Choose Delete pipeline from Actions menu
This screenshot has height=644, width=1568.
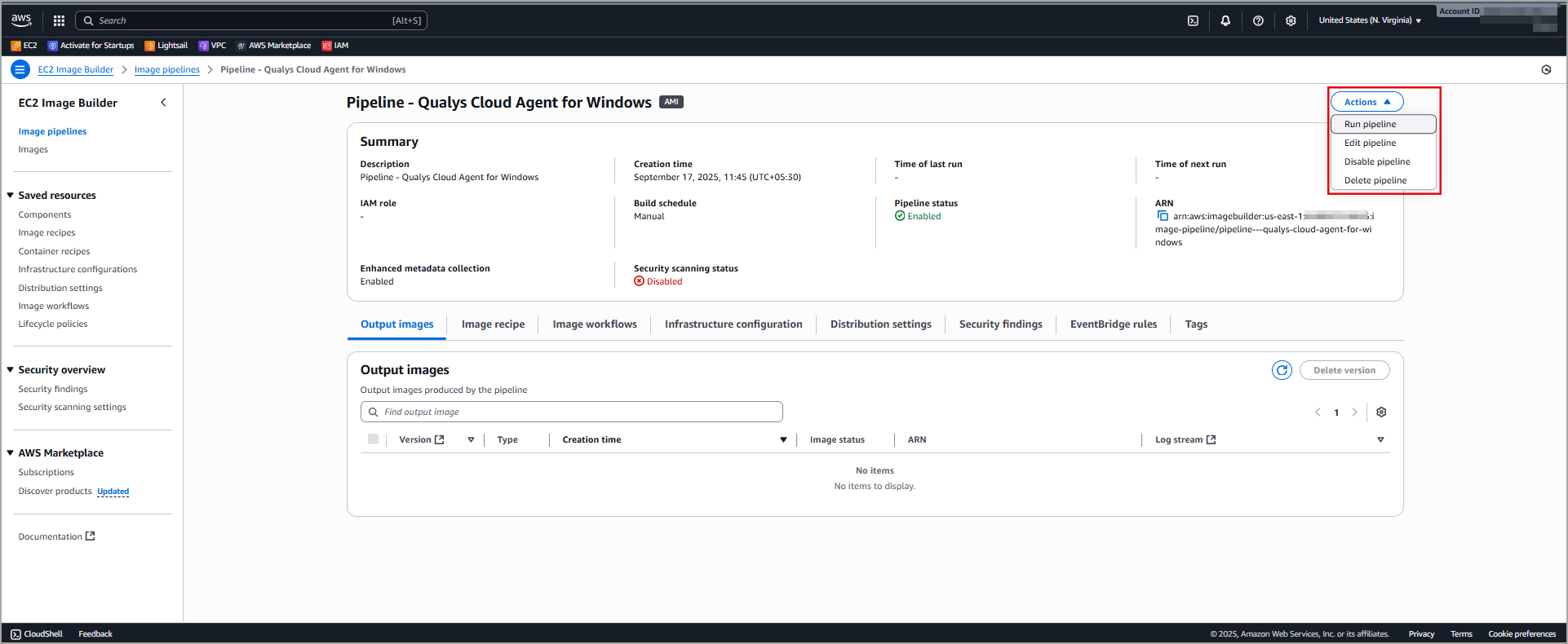[1375, 180]
